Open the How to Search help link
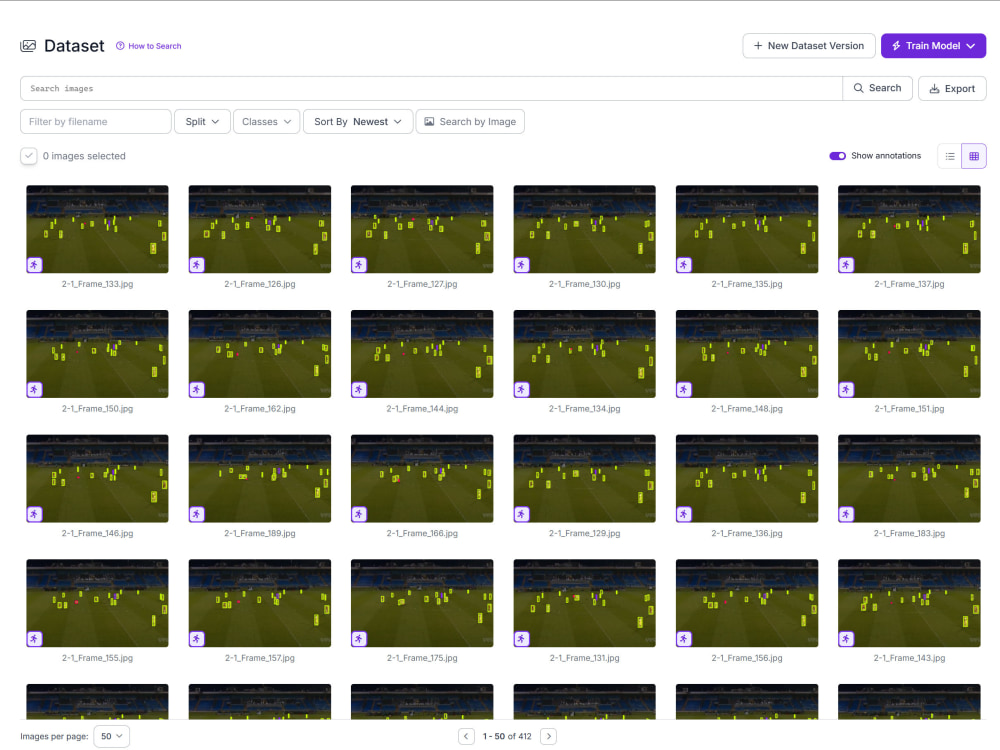This screenshot has height=750, width=1000. point(149,46)
